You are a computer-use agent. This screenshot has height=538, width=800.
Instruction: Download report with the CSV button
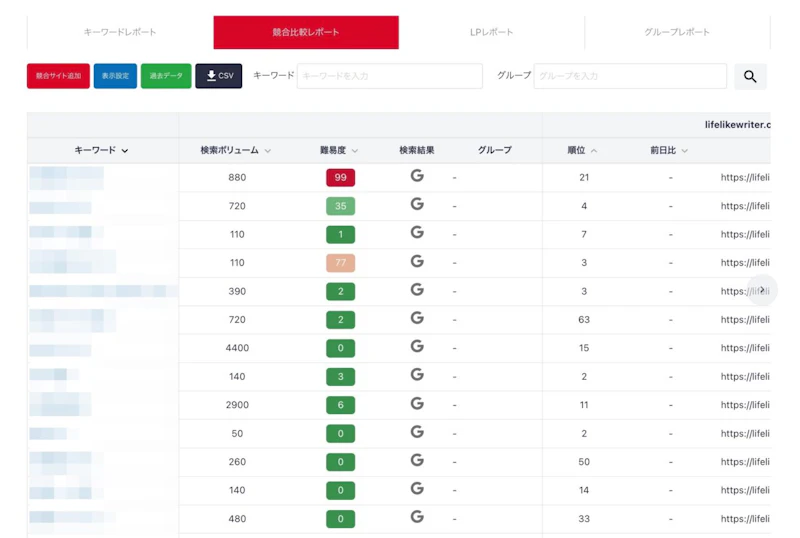[x=218, y=76]
